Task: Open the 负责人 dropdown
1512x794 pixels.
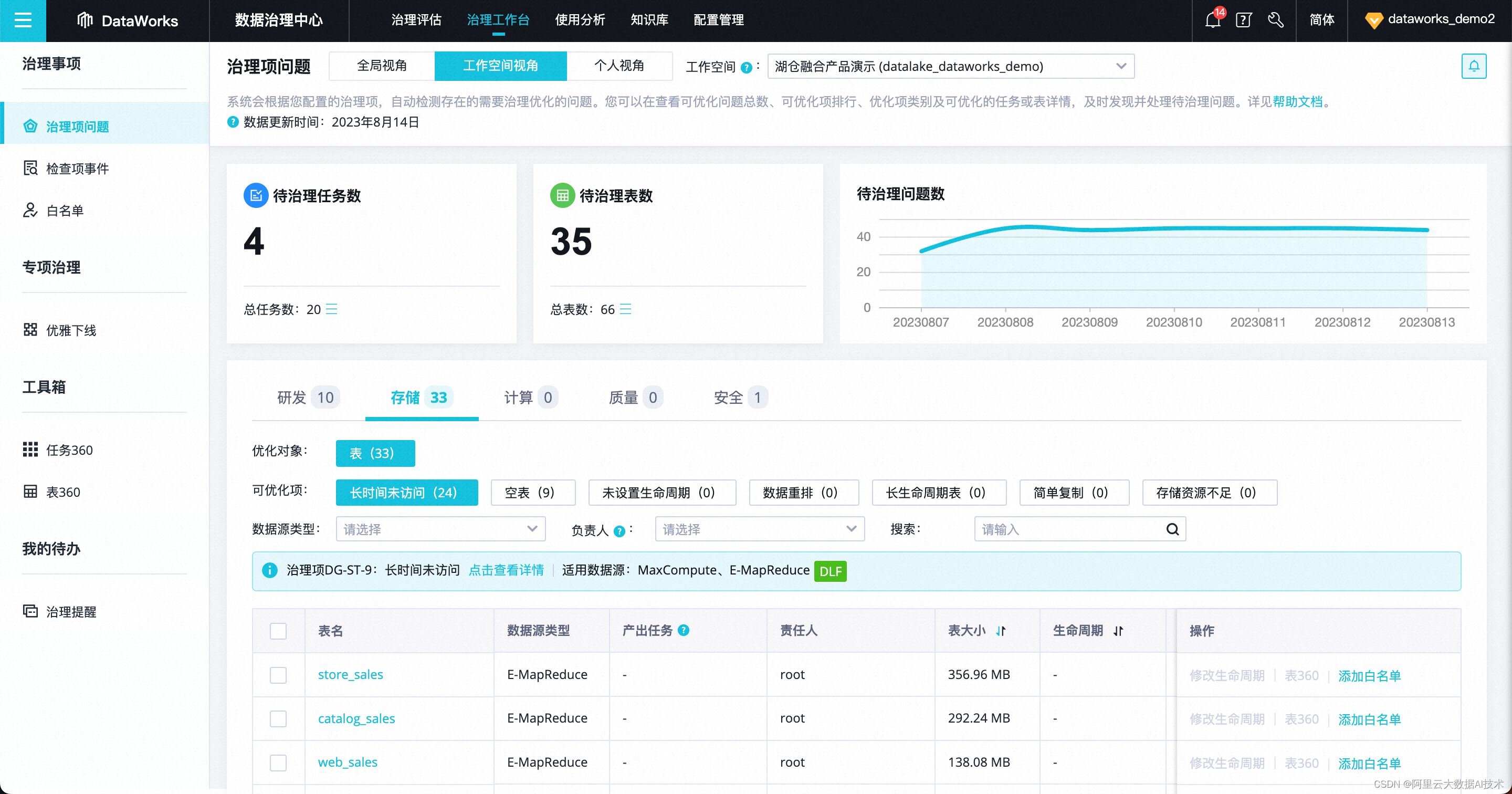Action: pos(760,529)
